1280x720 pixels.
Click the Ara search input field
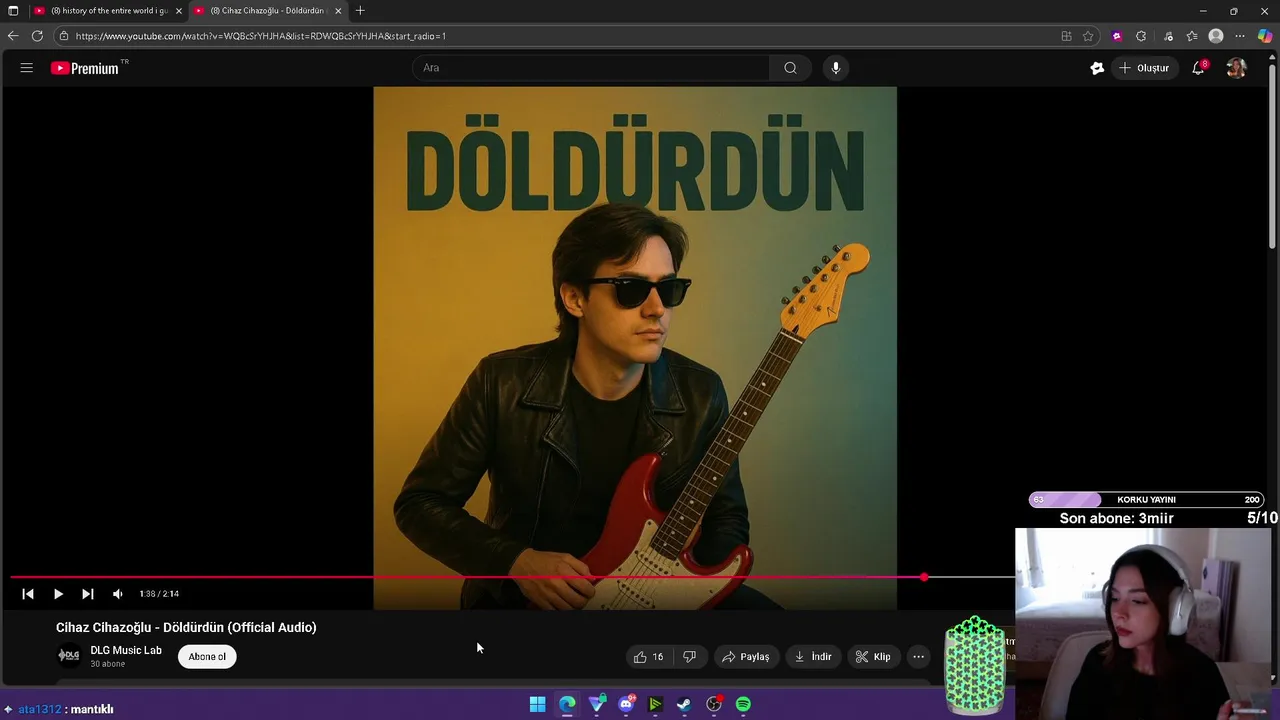click(x=591, y=68)
